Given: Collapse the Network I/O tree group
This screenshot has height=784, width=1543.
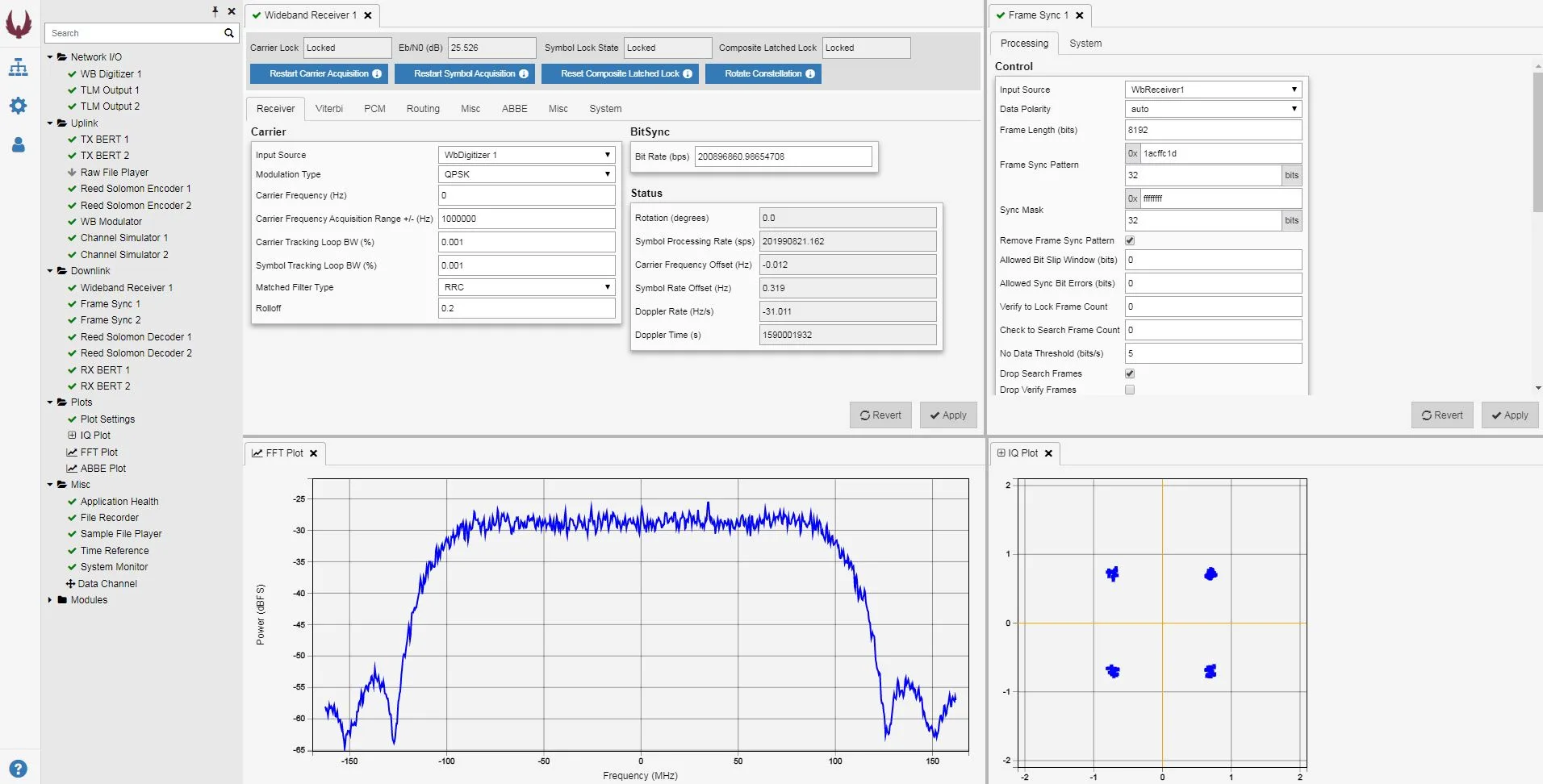Looking at the screenshot, I should pos(50,57).
